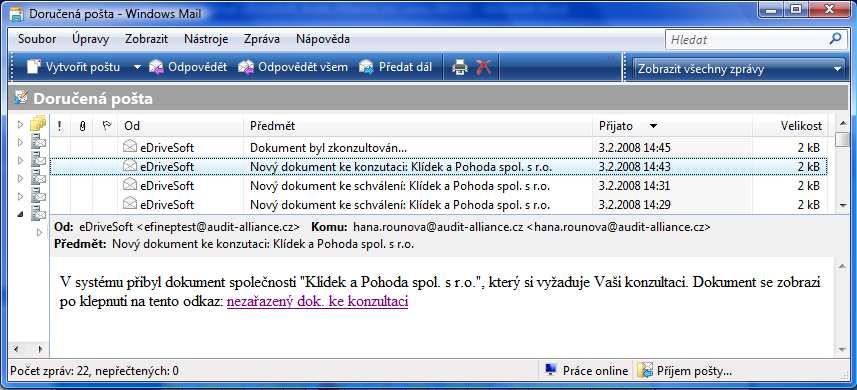Delete the message with the red X icon
The width and height of the screenshot is (857, 390).
(484, 67)
